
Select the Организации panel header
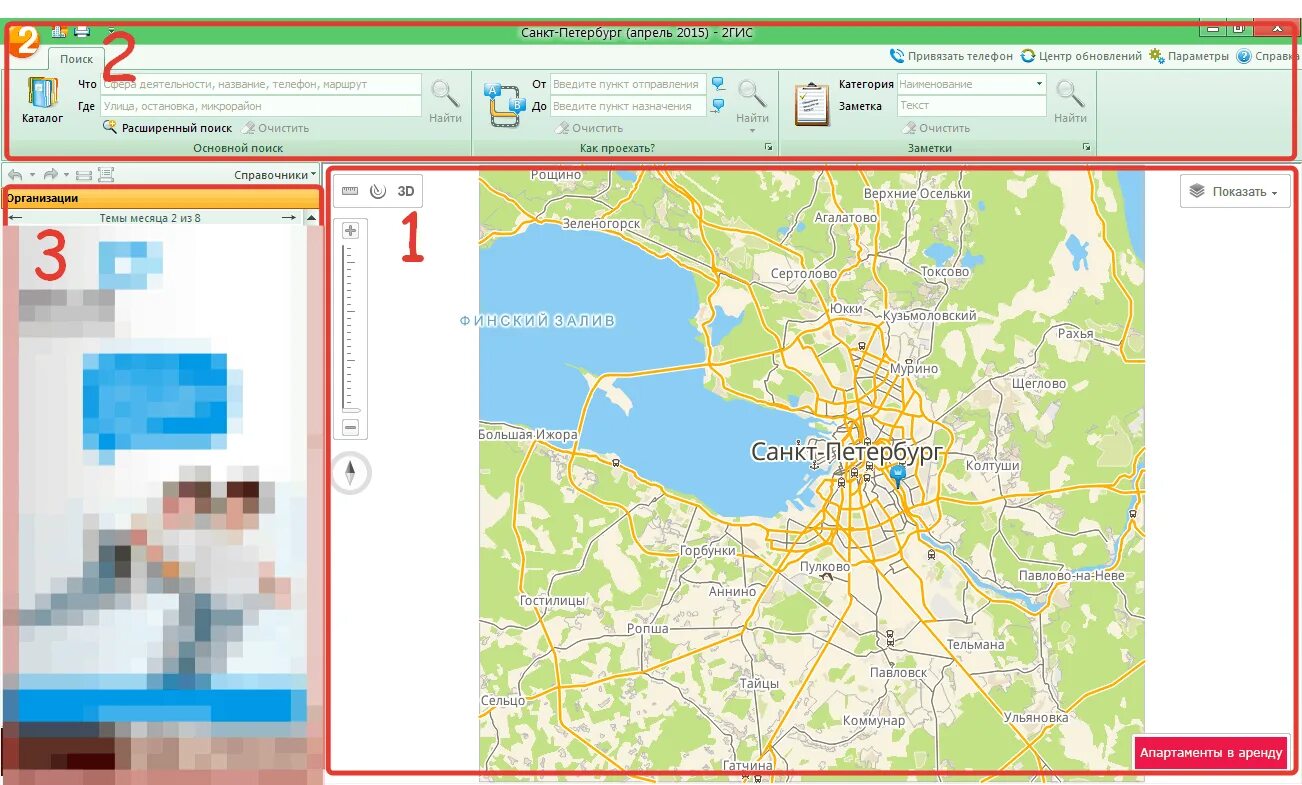[161, 198]
